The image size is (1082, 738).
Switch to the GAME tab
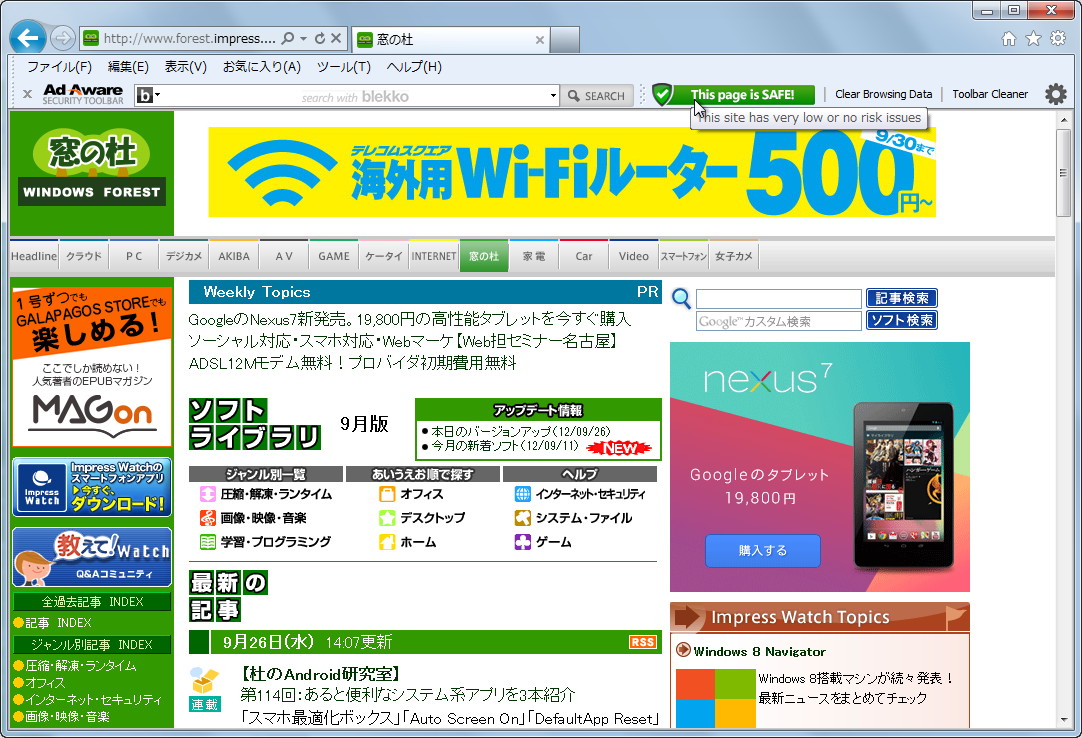pos(333,255)
